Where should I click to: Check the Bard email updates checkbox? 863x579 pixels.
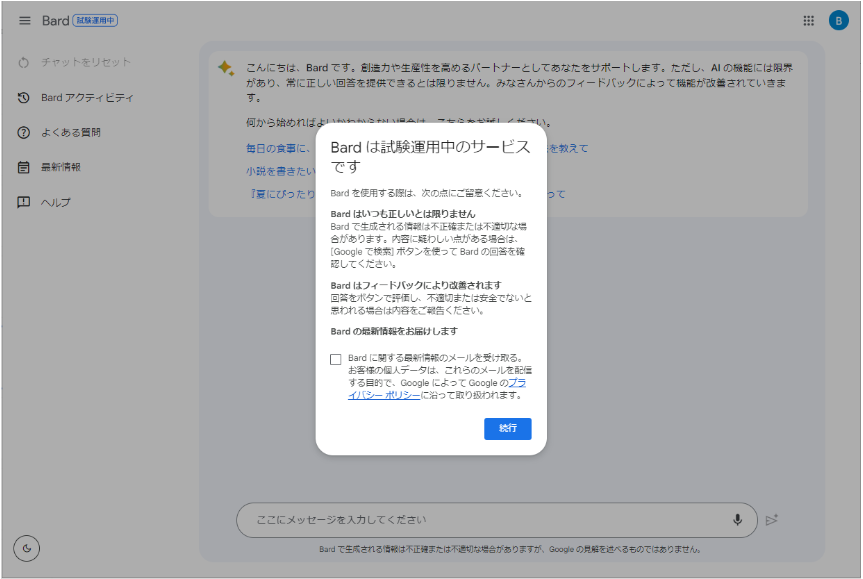tap(336, 359)
